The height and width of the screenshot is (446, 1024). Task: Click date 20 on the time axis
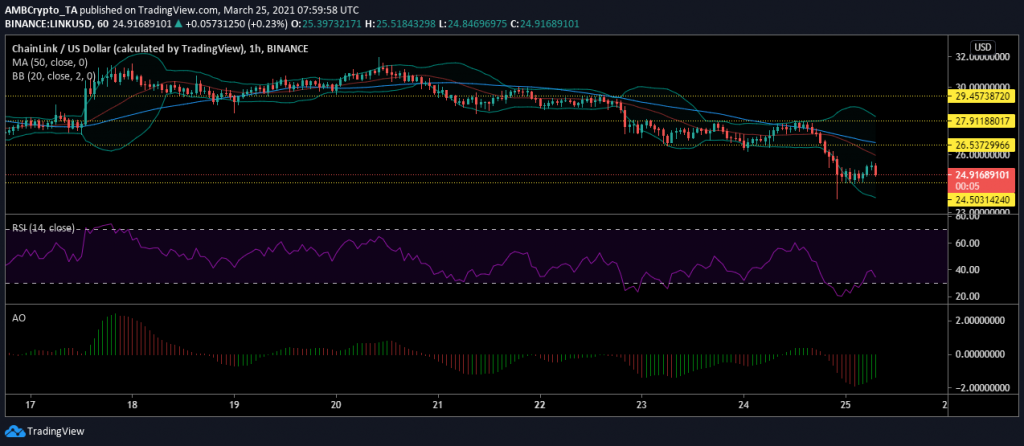(x=336, y=406)
